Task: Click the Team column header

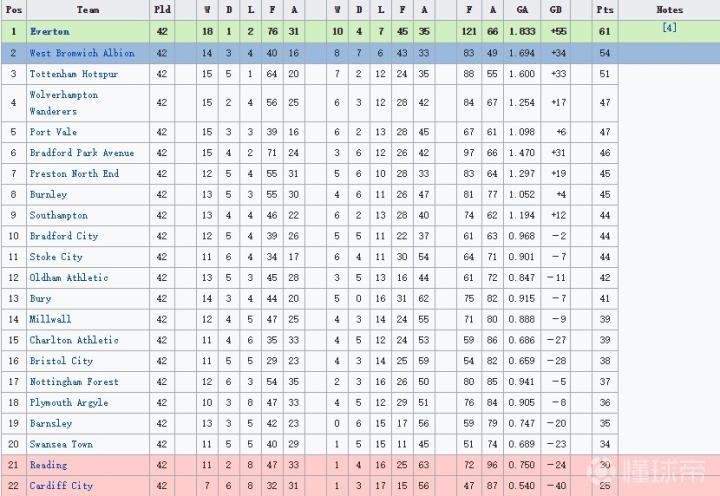Action: pos(88,10)
